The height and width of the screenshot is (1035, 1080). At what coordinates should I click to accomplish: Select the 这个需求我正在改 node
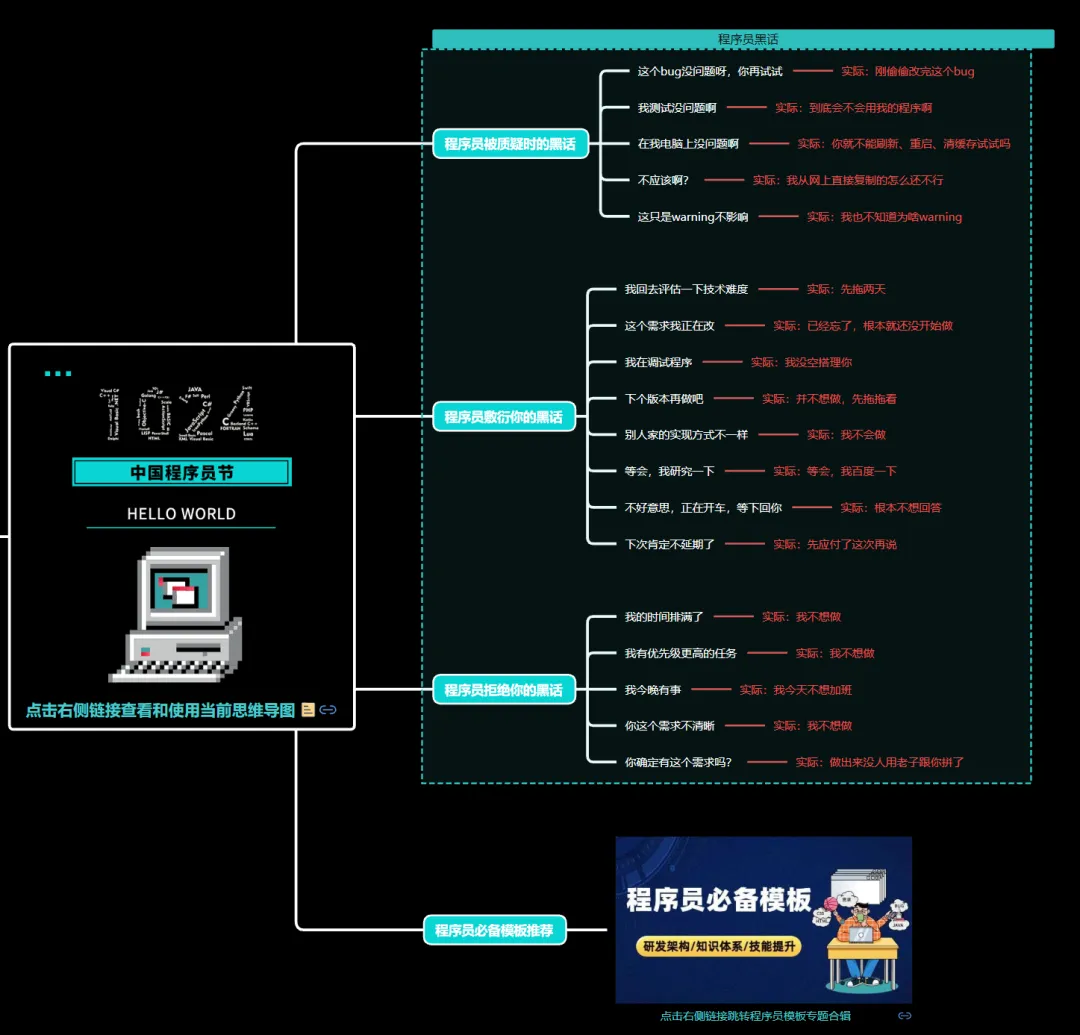669,326
